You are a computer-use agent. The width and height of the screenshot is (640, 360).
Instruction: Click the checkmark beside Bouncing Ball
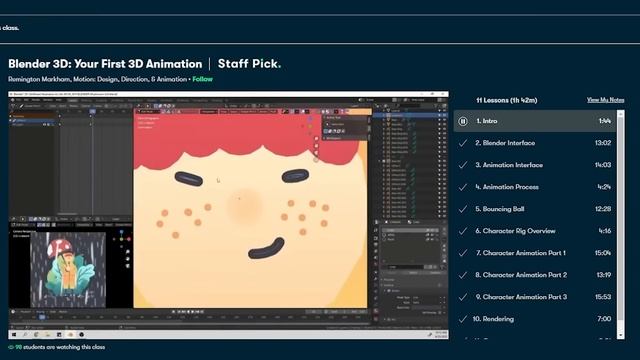click(x=463, y=209)
